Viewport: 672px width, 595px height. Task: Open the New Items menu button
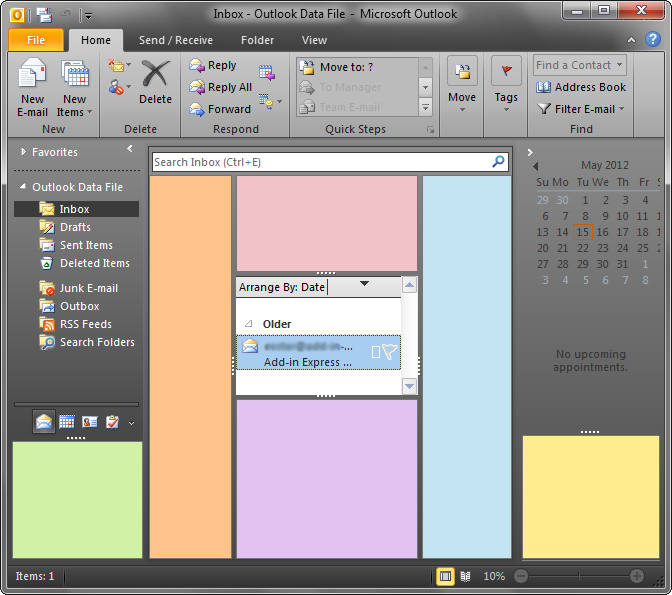pyautogui.click(x=75, y=88)
